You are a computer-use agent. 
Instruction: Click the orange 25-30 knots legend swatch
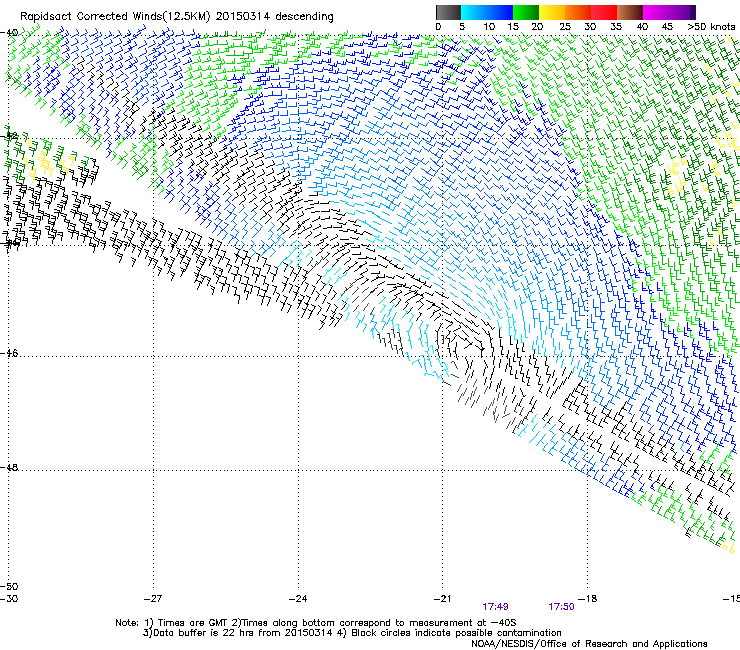pos(578,12)
